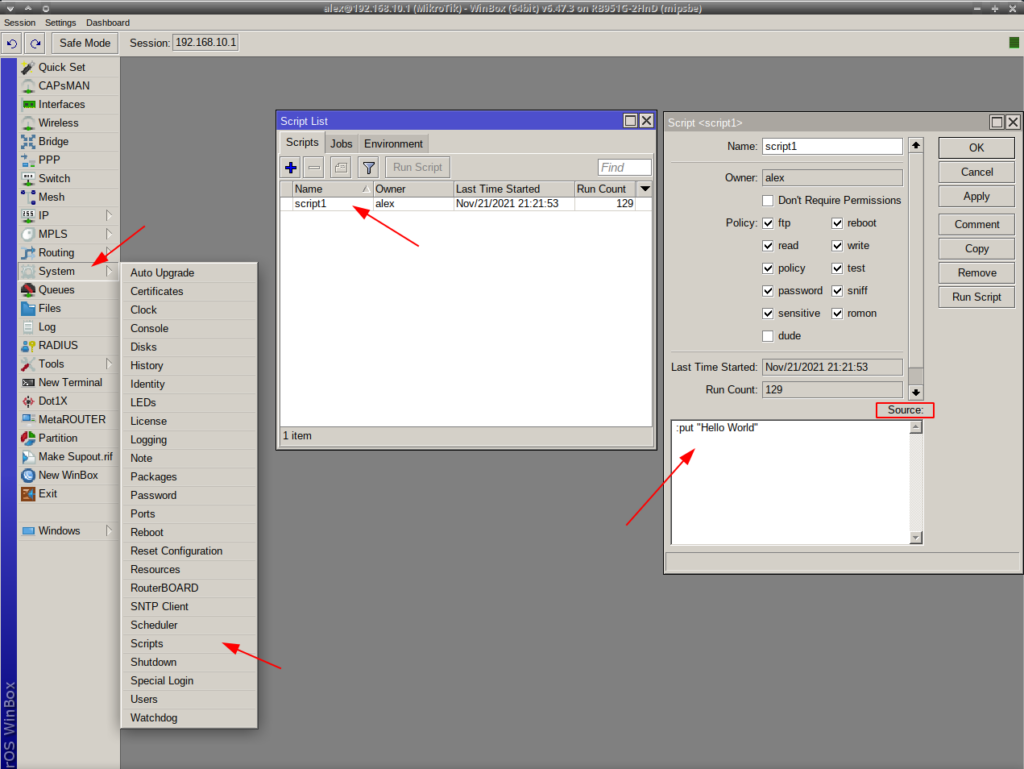Image resolution: width=1024 pixels, height=769 pixels.
Task: Choose Scheduler from the System menu
Action: coord(154,625)
